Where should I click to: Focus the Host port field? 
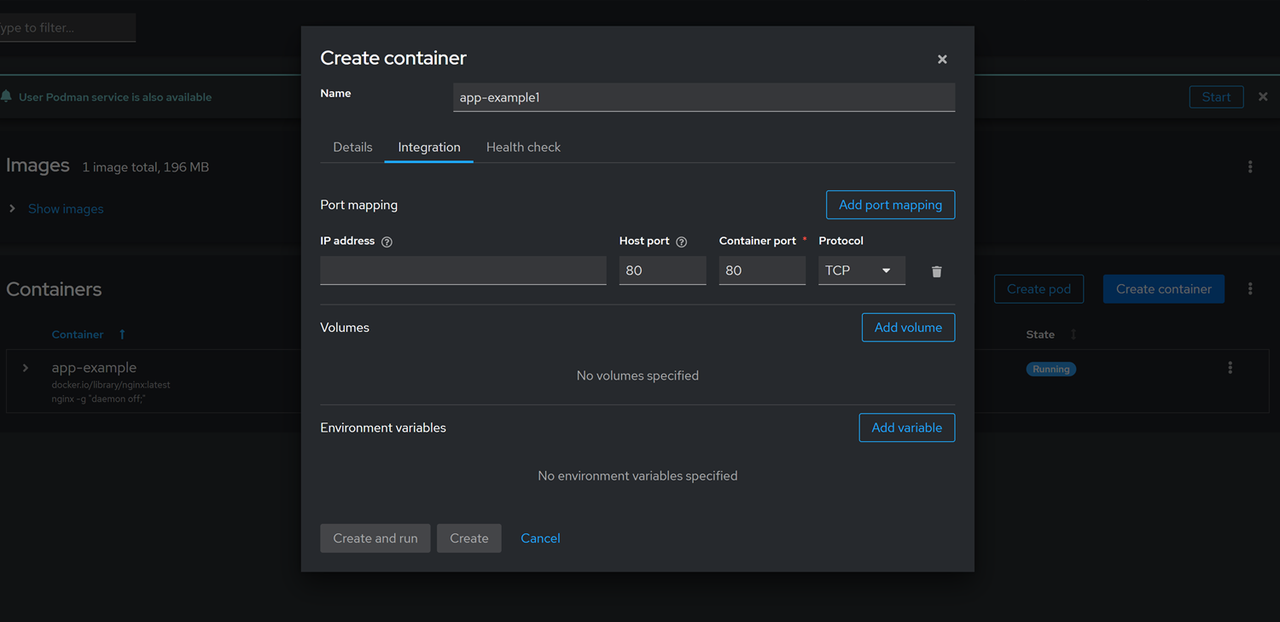click(662, 270)
